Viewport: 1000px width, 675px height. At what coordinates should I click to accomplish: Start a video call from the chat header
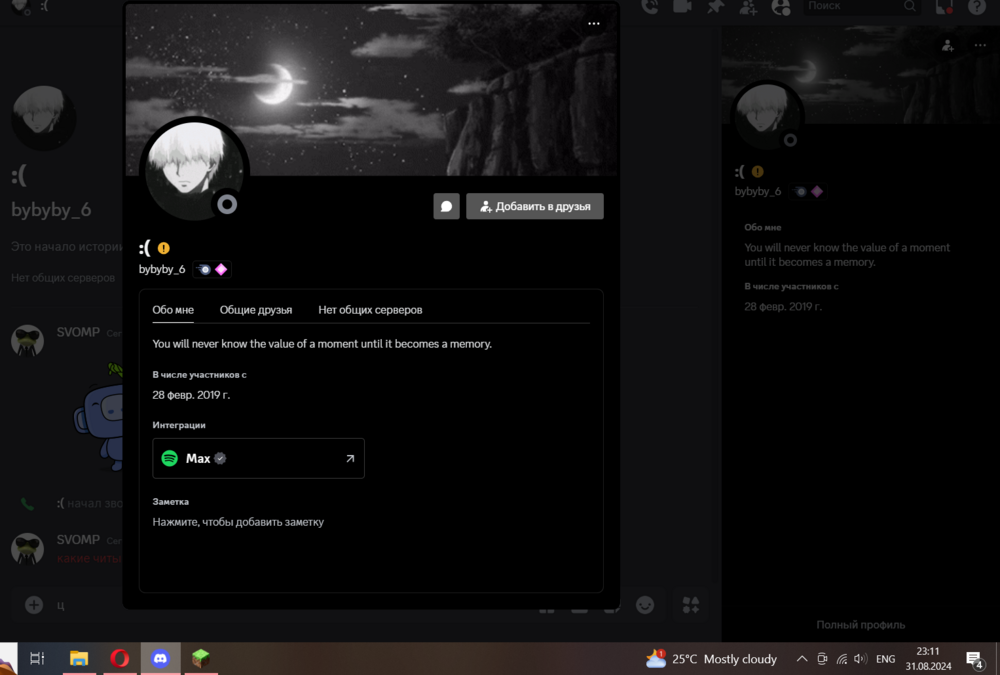click(682, 6)
